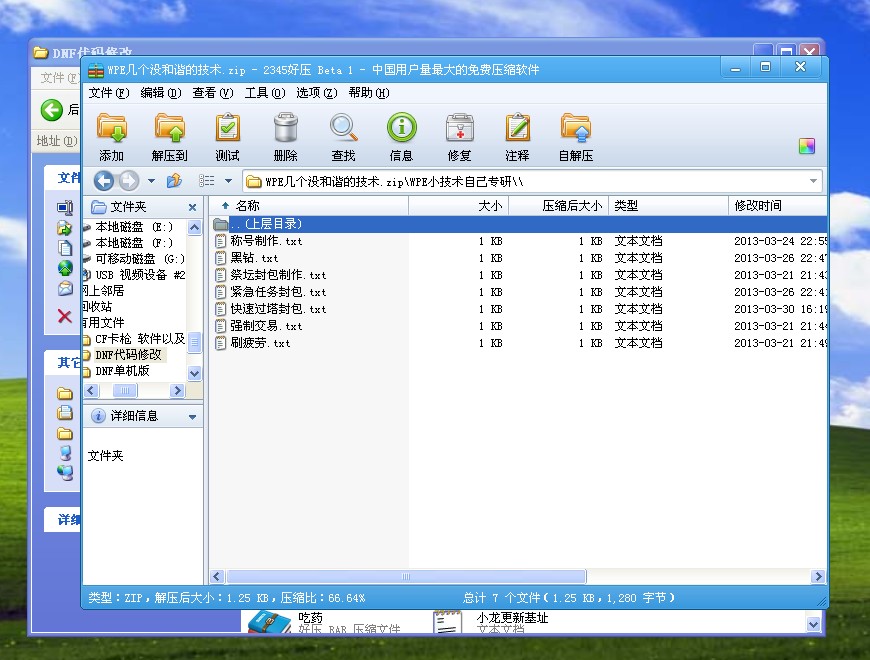Click the address path input field
The height and width of the screenshot is (660, 870).
532,181
